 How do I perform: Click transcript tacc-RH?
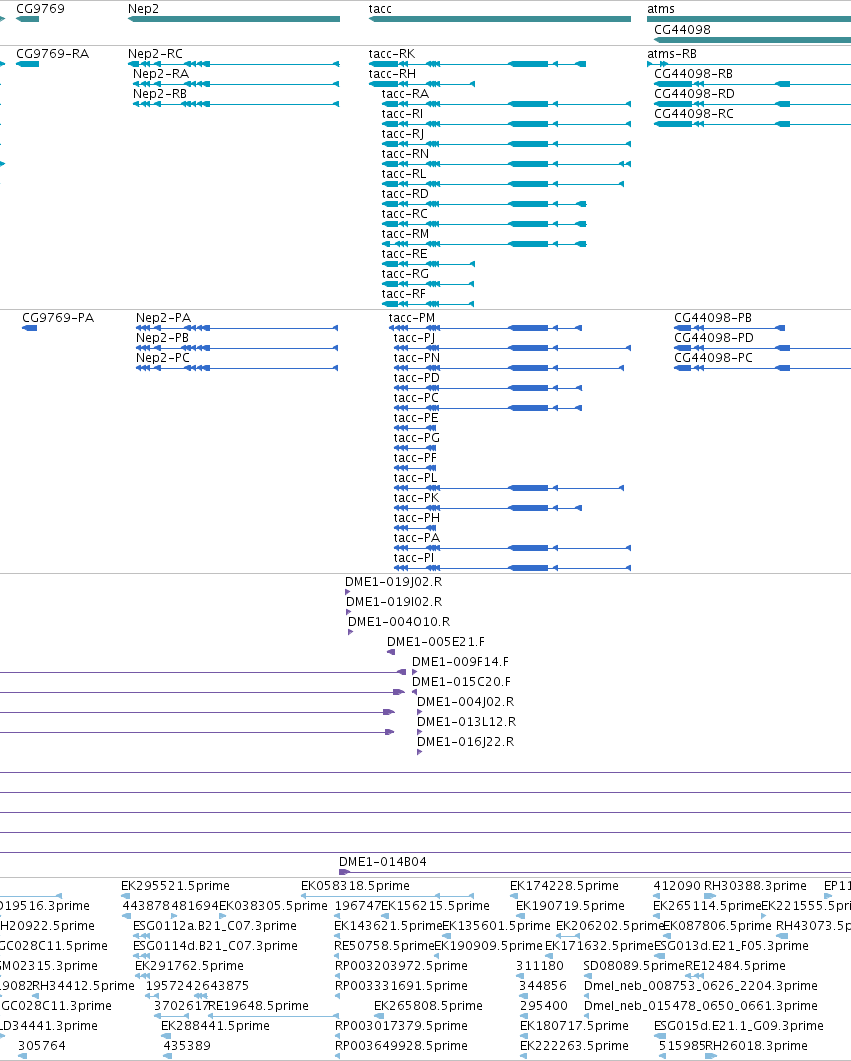pos(392,74)
